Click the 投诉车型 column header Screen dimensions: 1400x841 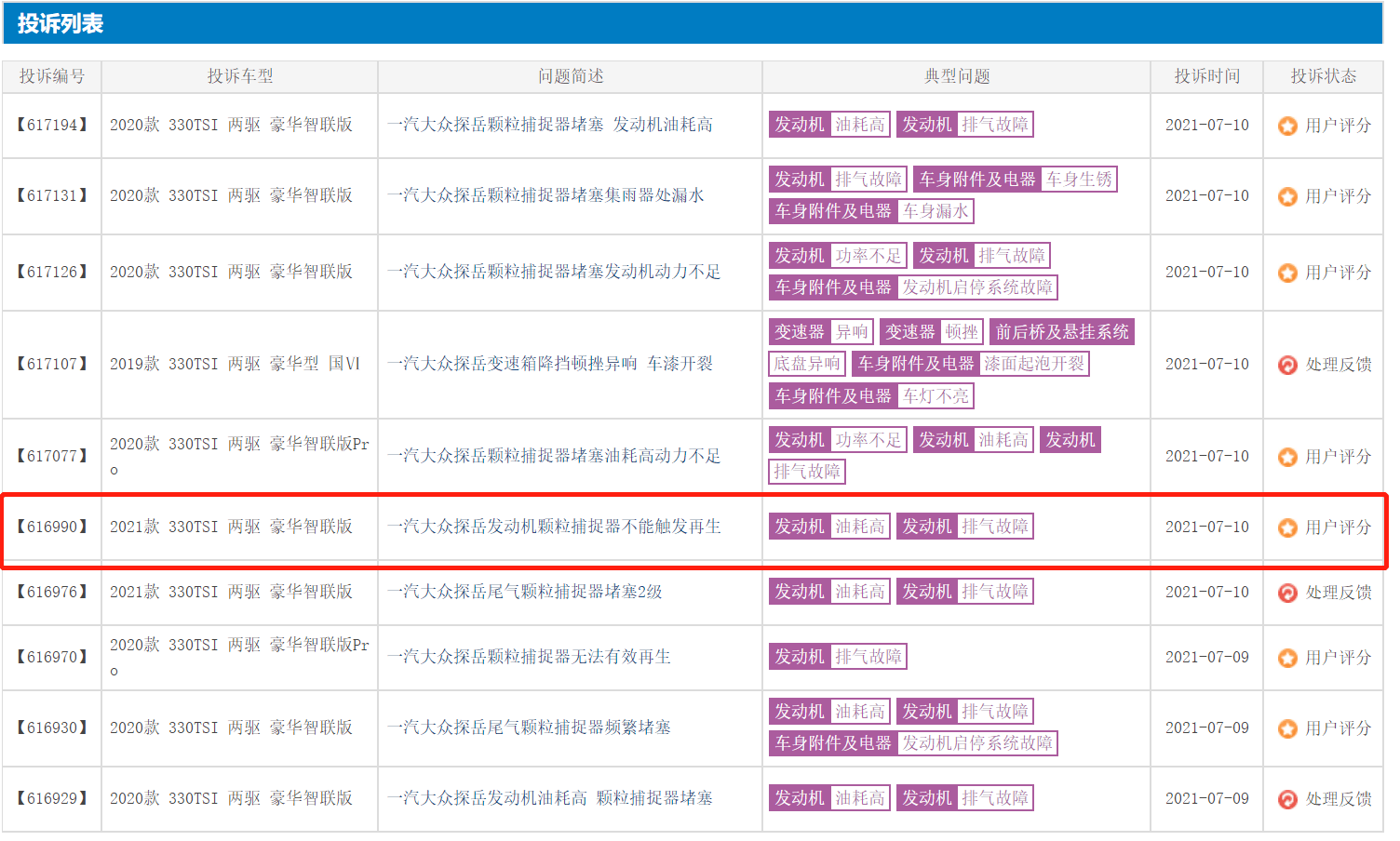point(240,76)
